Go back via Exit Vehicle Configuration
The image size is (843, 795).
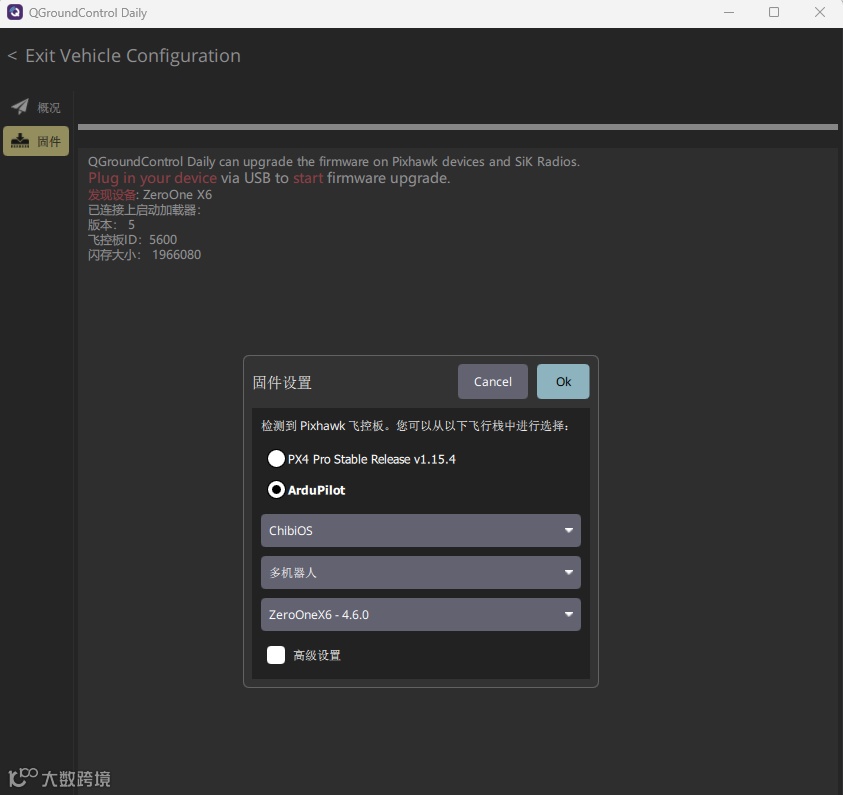pos(124,55)
